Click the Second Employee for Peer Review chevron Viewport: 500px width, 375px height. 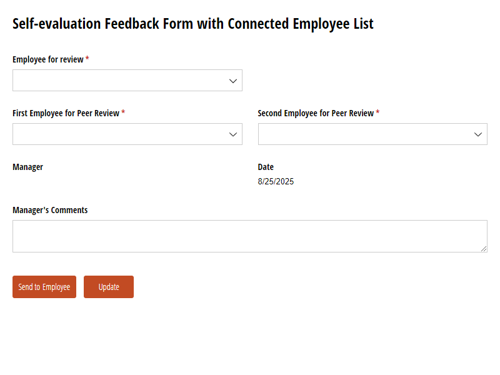478,134
